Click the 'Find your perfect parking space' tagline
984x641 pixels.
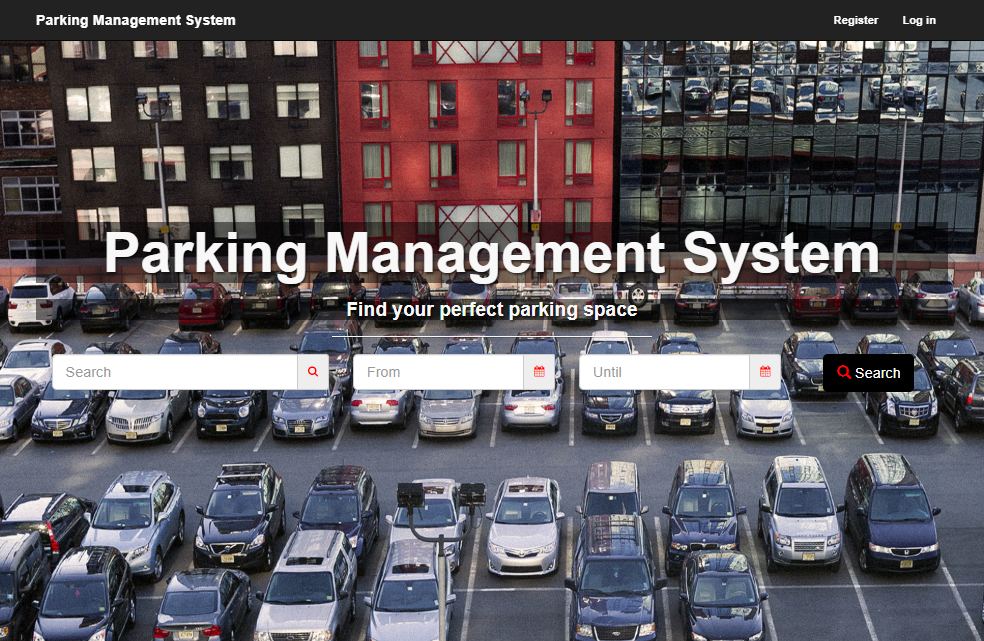click(491, 310)
